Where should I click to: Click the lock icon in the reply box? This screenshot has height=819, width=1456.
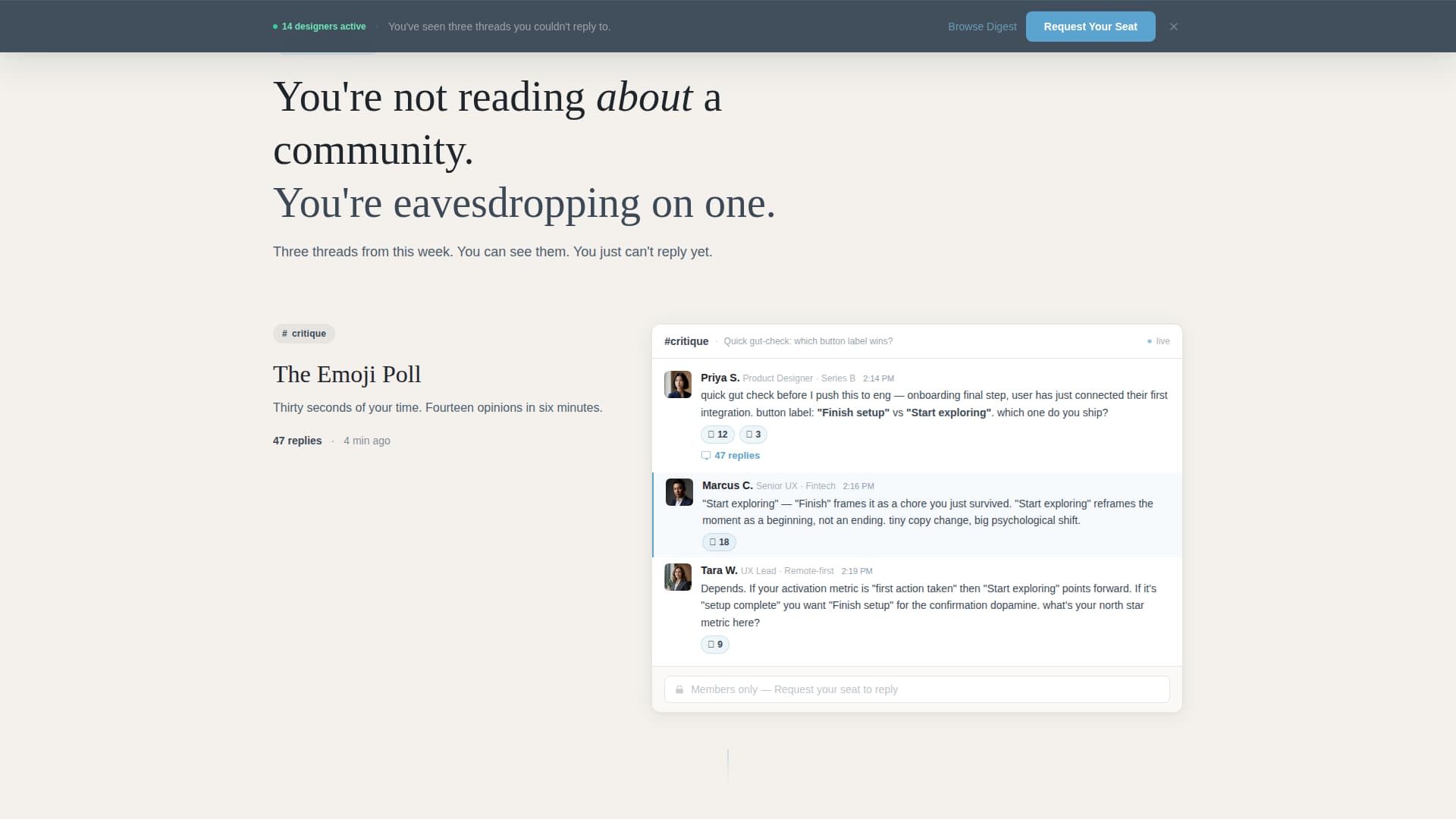[x=679, y=689]
